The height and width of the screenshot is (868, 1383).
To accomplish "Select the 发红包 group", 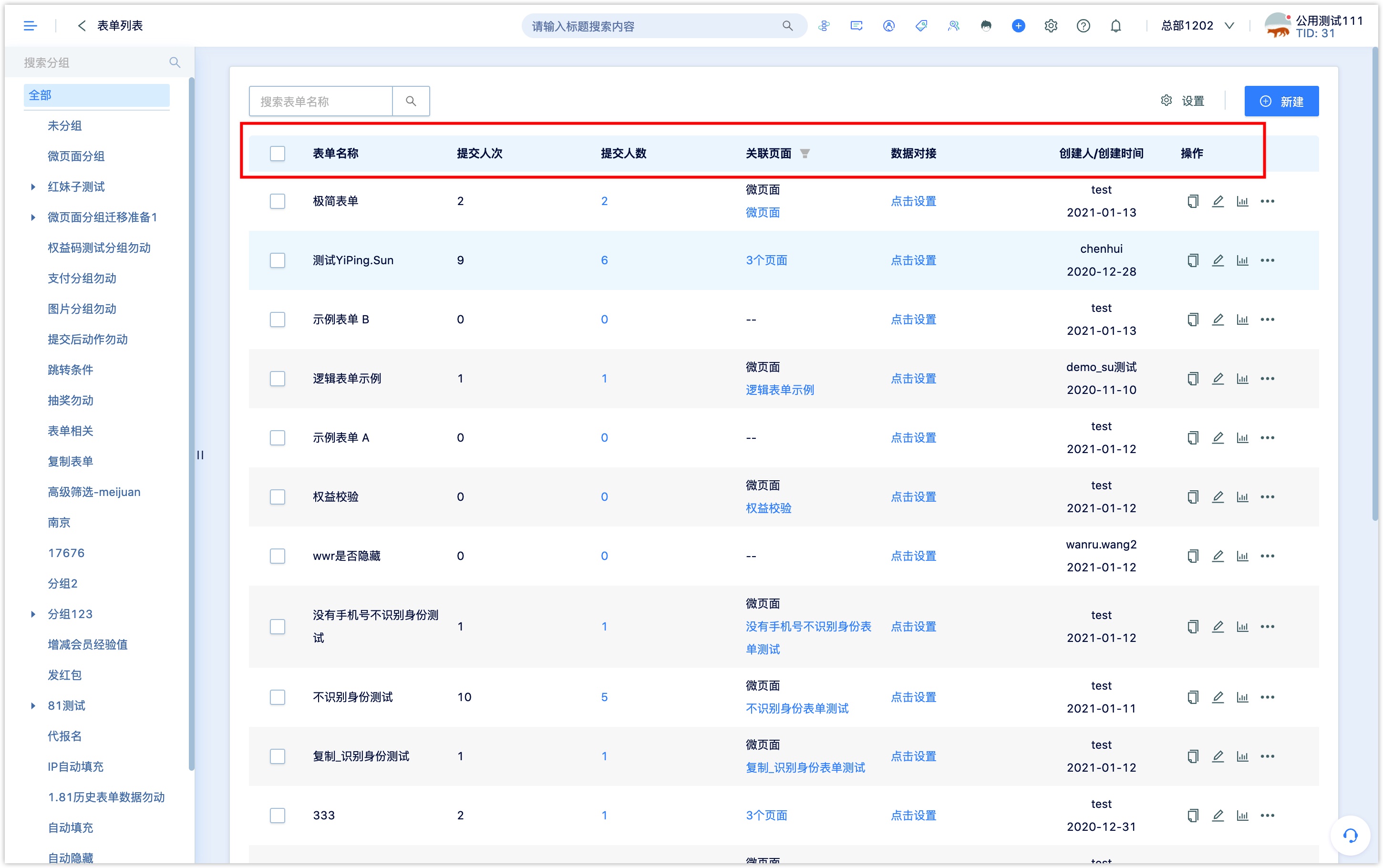I will pos(64,674).
